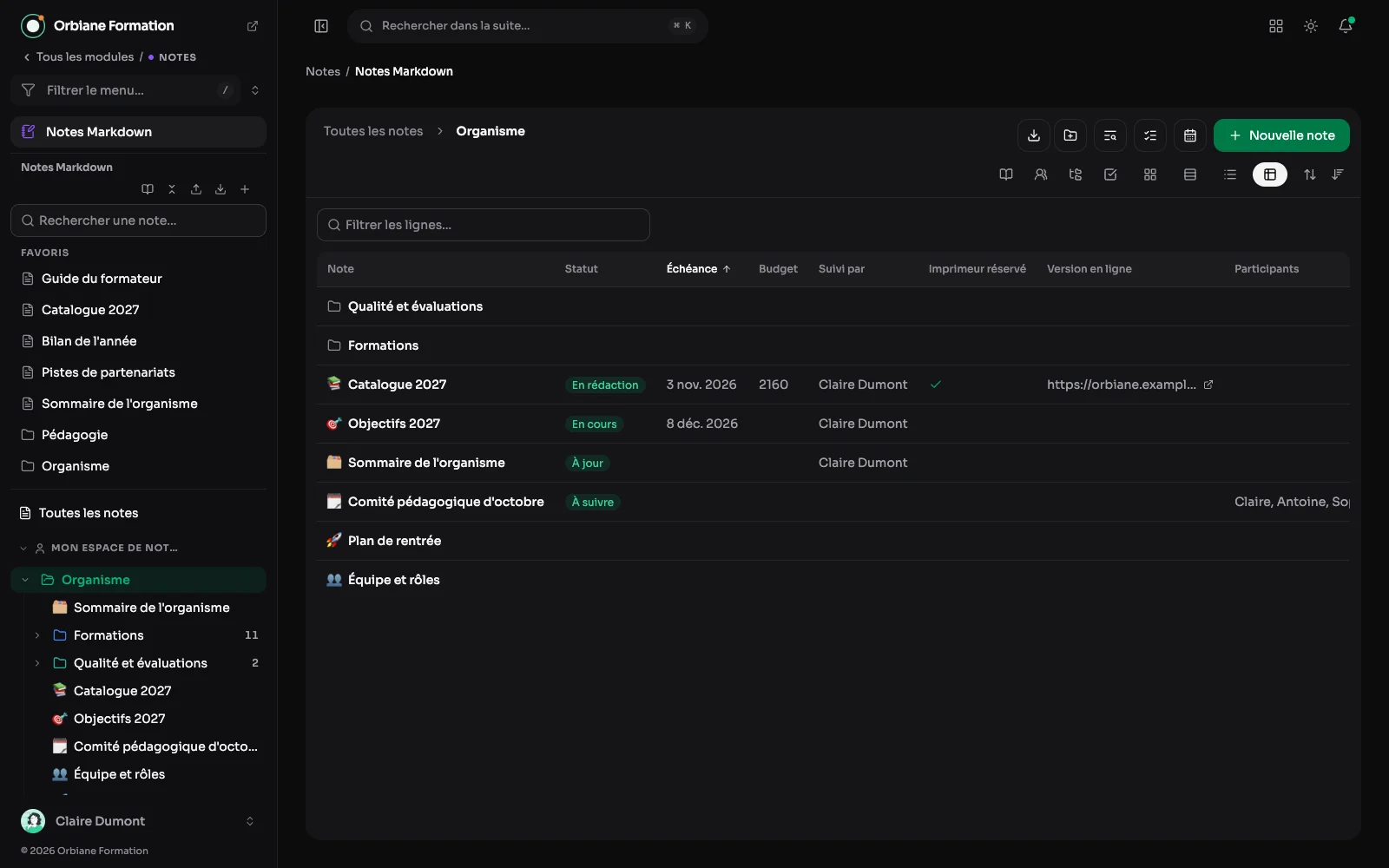Click the plus icon in the notes sidebar
The image size is (1389, 868).
click(x=245, y=189)
